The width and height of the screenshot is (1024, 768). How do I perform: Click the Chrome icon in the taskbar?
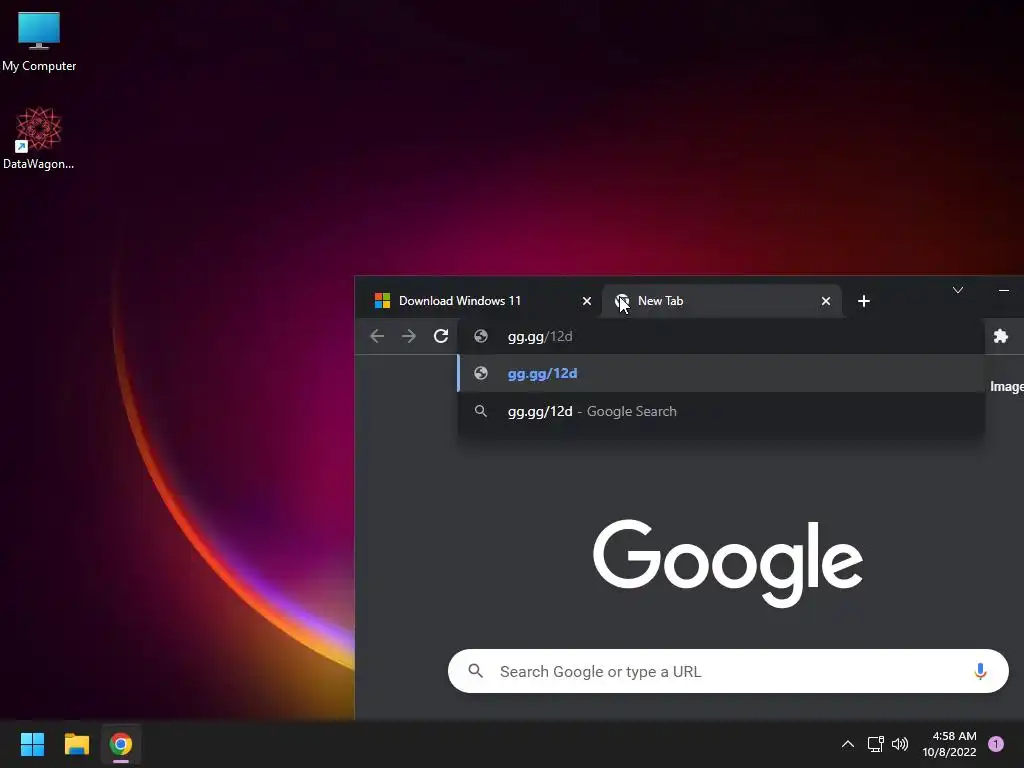[x=121, y=744]
